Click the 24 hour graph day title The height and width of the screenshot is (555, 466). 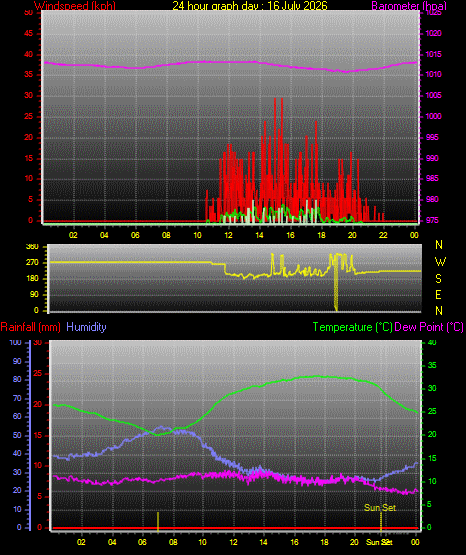[x=250, y=5]
